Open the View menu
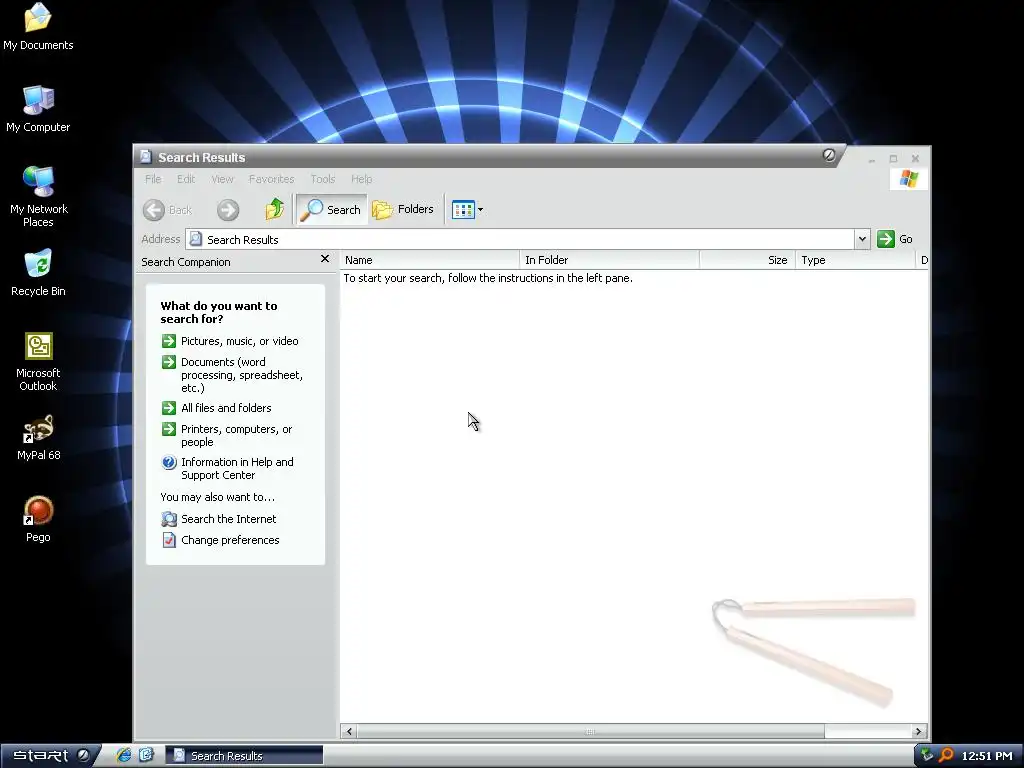Image resolution: width=1024 pixels, height=768 pixels. 222,179
